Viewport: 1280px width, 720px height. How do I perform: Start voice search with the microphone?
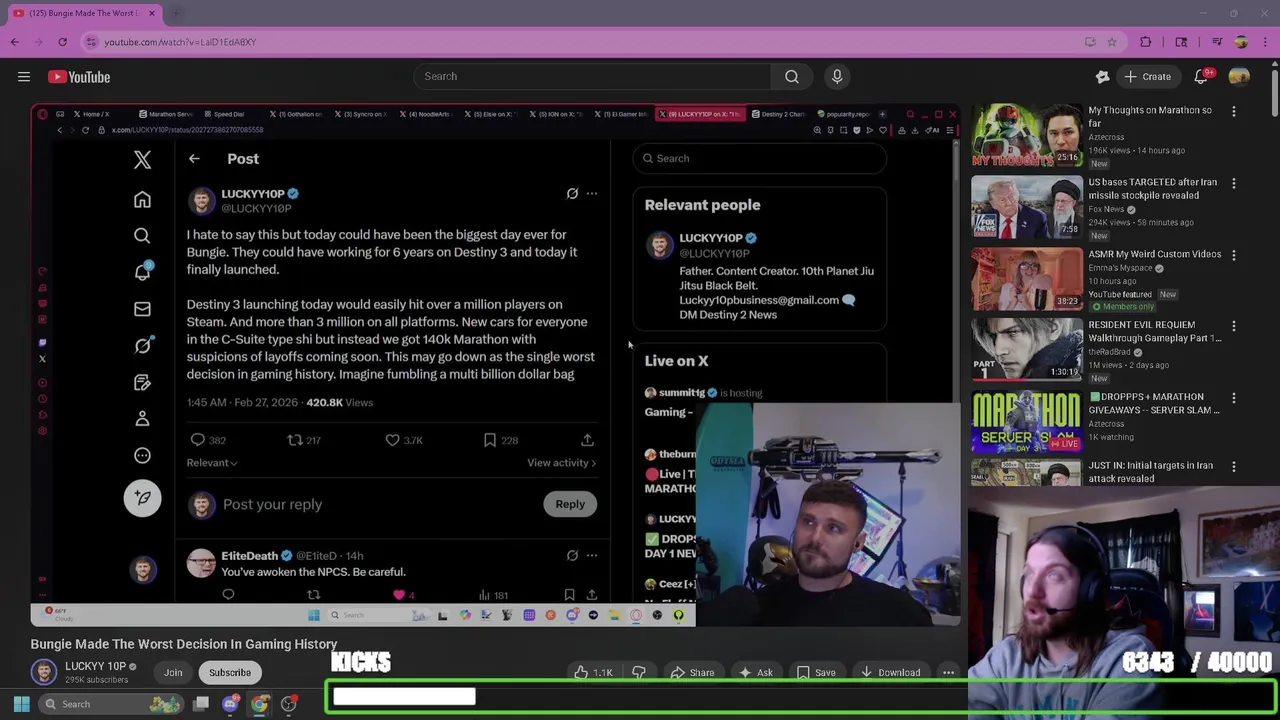pos(837,76)
